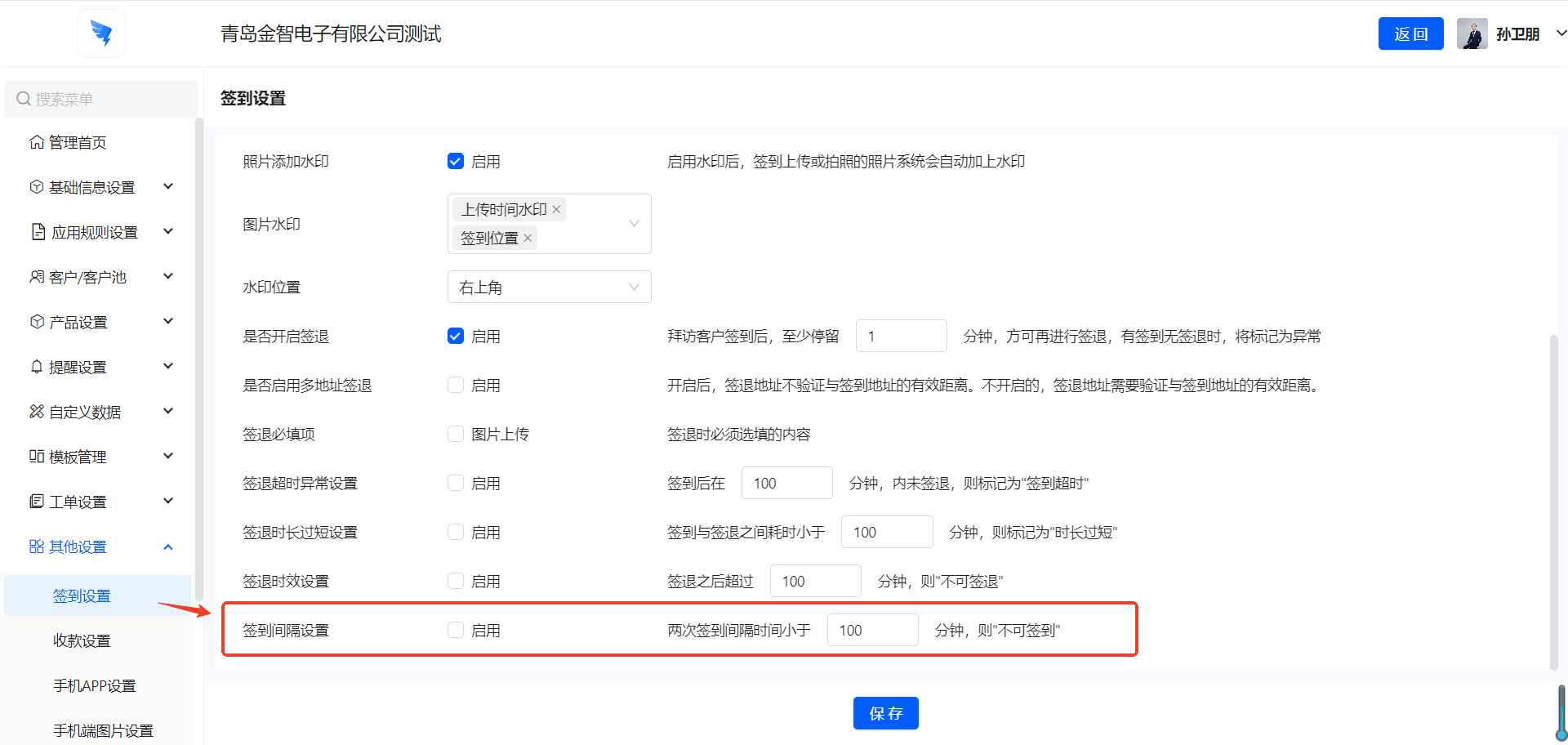
Task: Open the 水印位置 dropdown showing 右上角
Action: (x=549, y=288)
